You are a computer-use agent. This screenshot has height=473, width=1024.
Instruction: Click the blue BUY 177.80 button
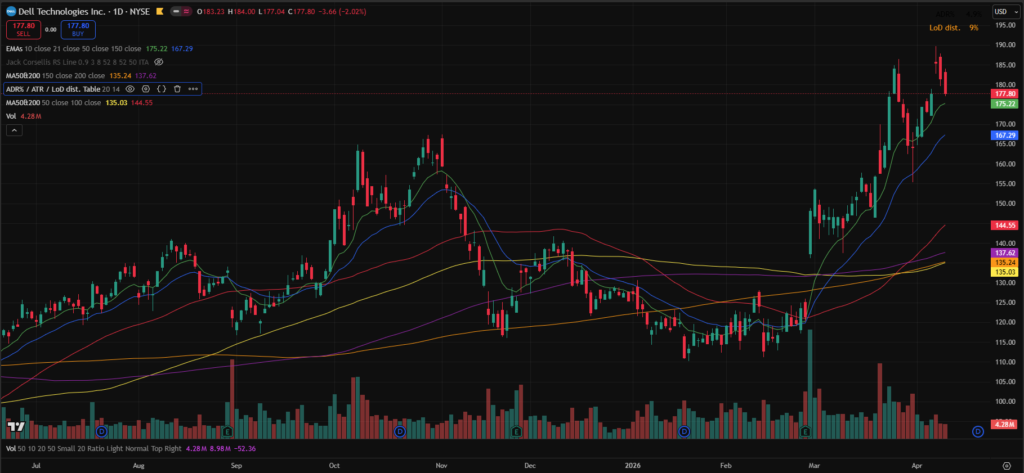pyautogui.click(x=77, y=29)
